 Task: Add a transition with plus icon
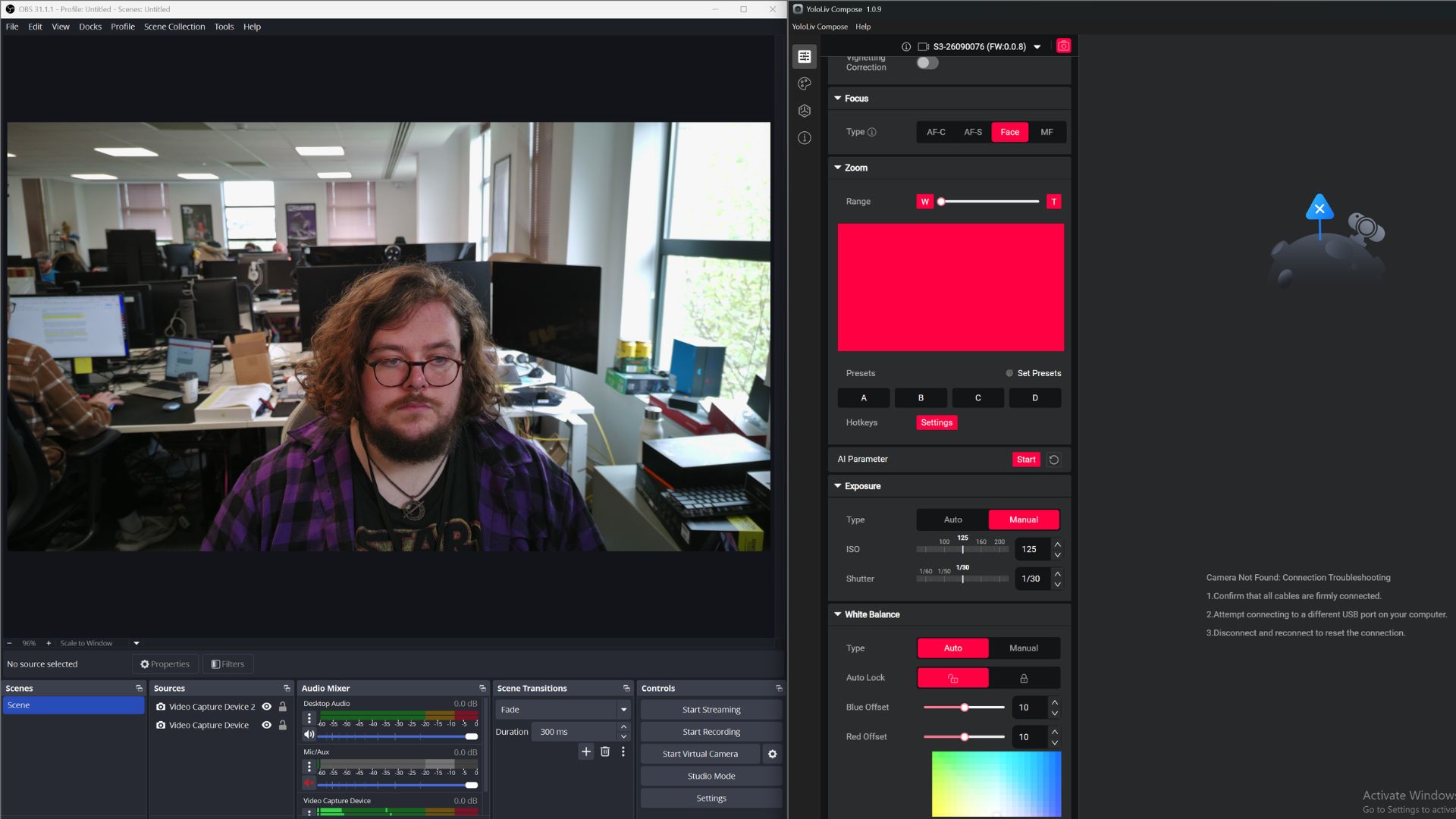click(585, 752)
